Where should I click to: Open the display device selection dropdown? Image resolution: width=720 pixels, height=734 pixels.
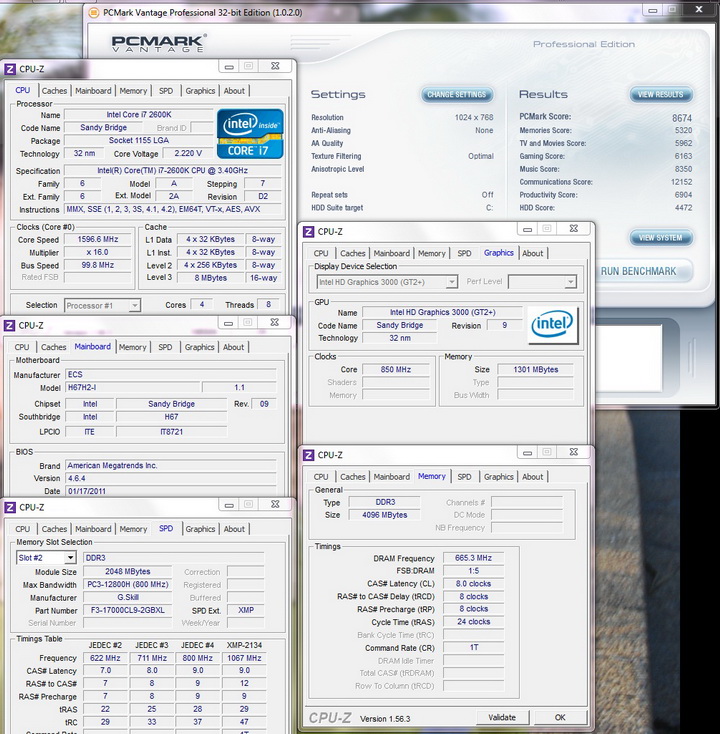tap(451, 282)
